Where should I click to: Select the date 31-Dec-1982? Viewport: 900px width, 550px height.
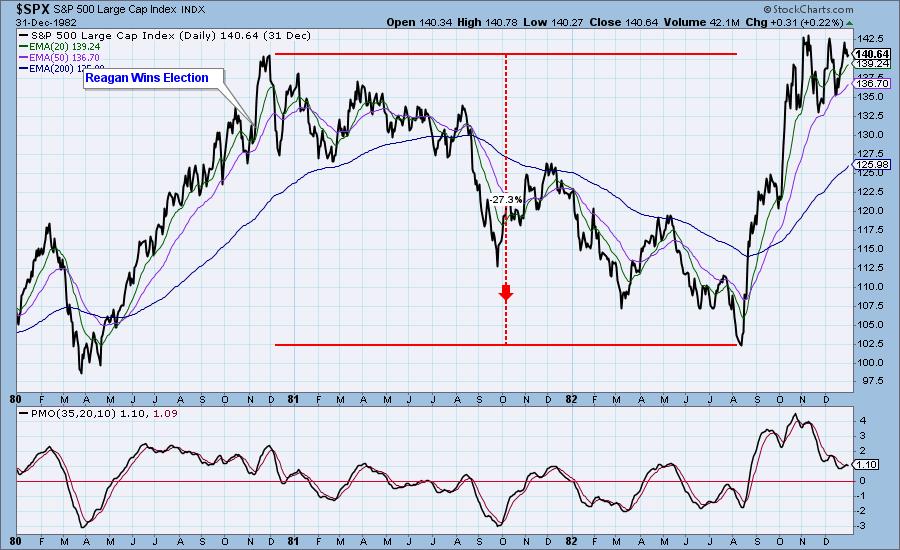point(46,22)
